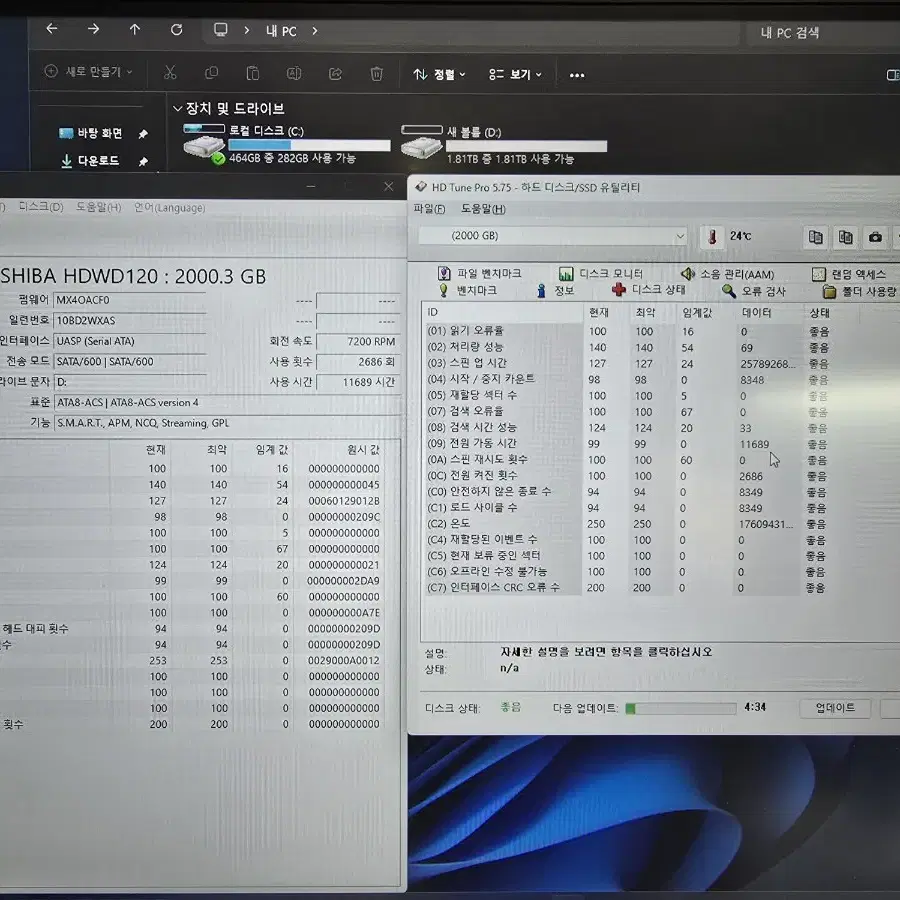Click the thermometer temperature icon

point(712,236)
